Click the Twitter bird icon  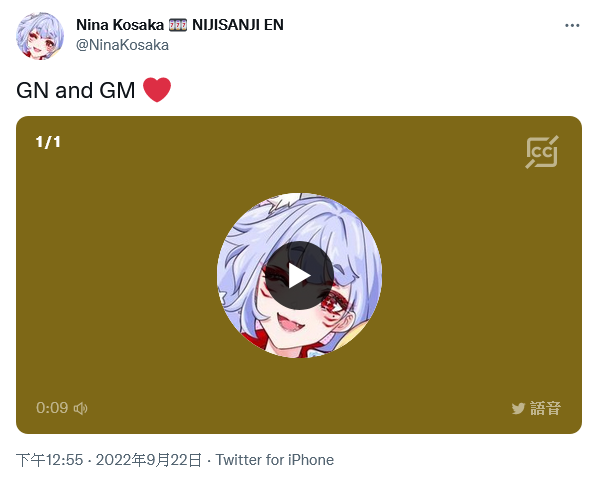(518, 408)
